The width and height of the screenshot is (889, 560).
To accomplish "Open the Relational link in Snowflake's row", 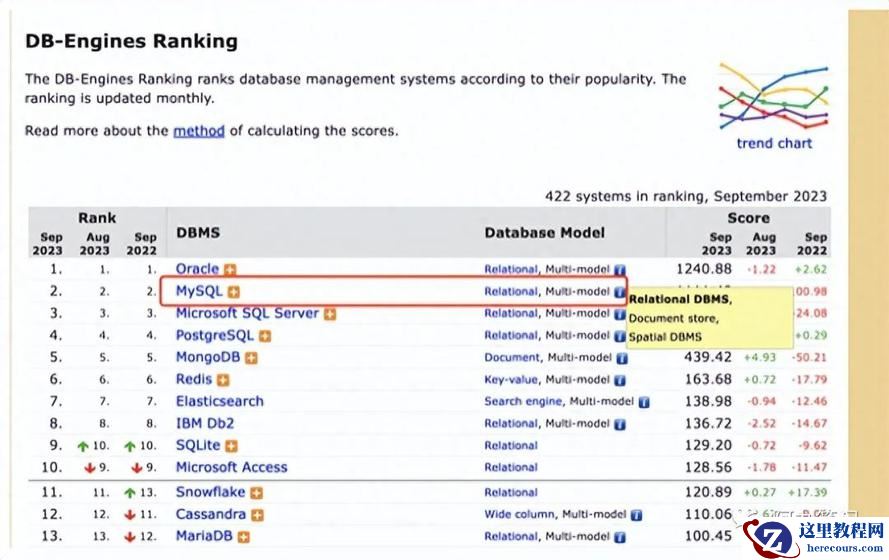I will (x=511, y=493).
